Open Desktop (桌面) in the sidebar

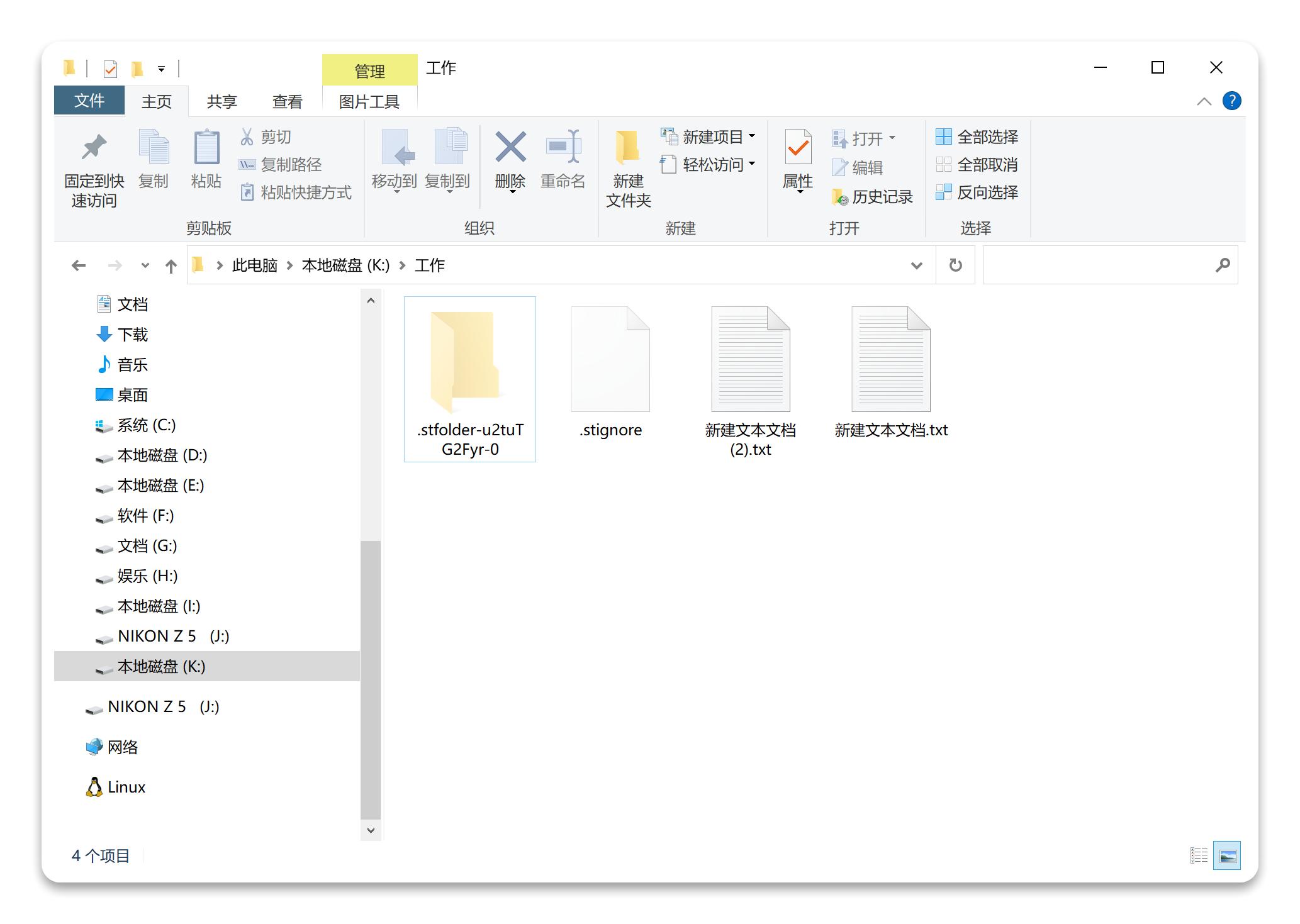click(122, 395)
